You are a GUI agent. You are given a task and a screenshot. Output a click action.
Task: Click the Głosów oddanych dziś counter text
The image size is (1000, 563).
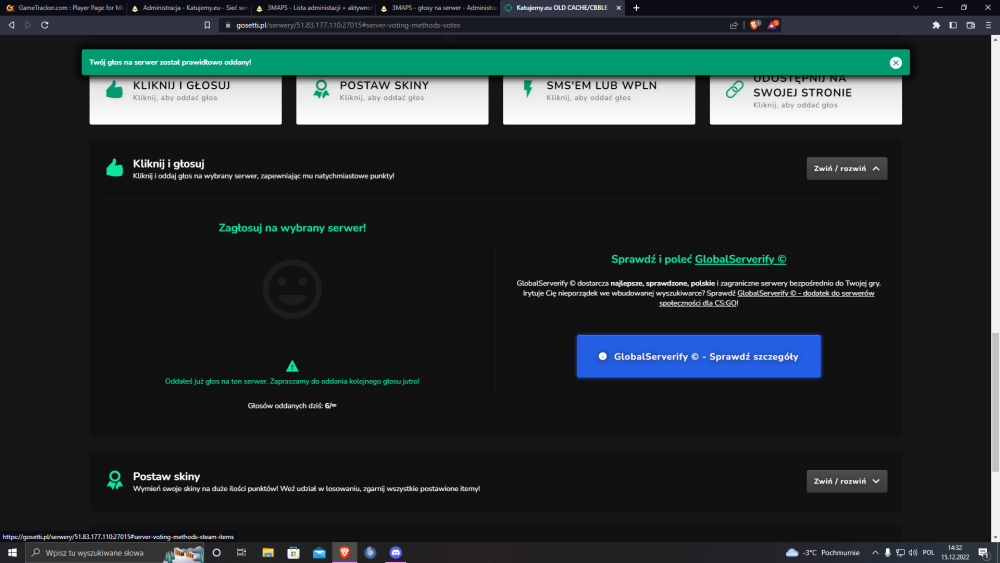coord(292,406)
